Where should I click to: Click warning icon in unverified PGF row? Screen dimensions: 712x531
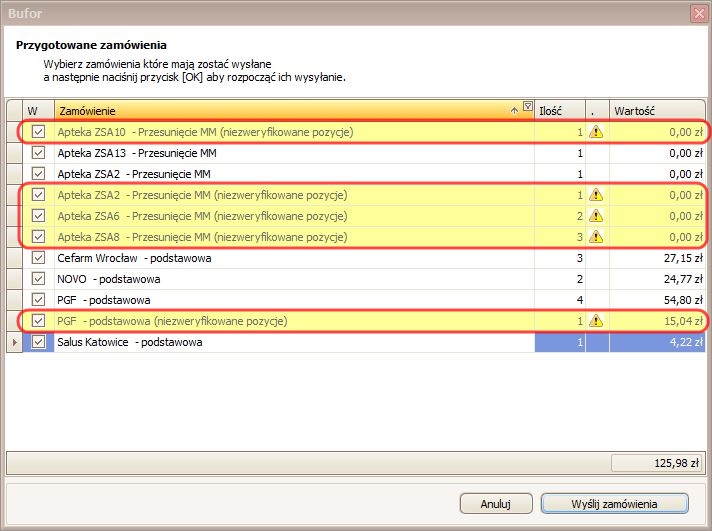pyautogui.click(x=597, y=321)
